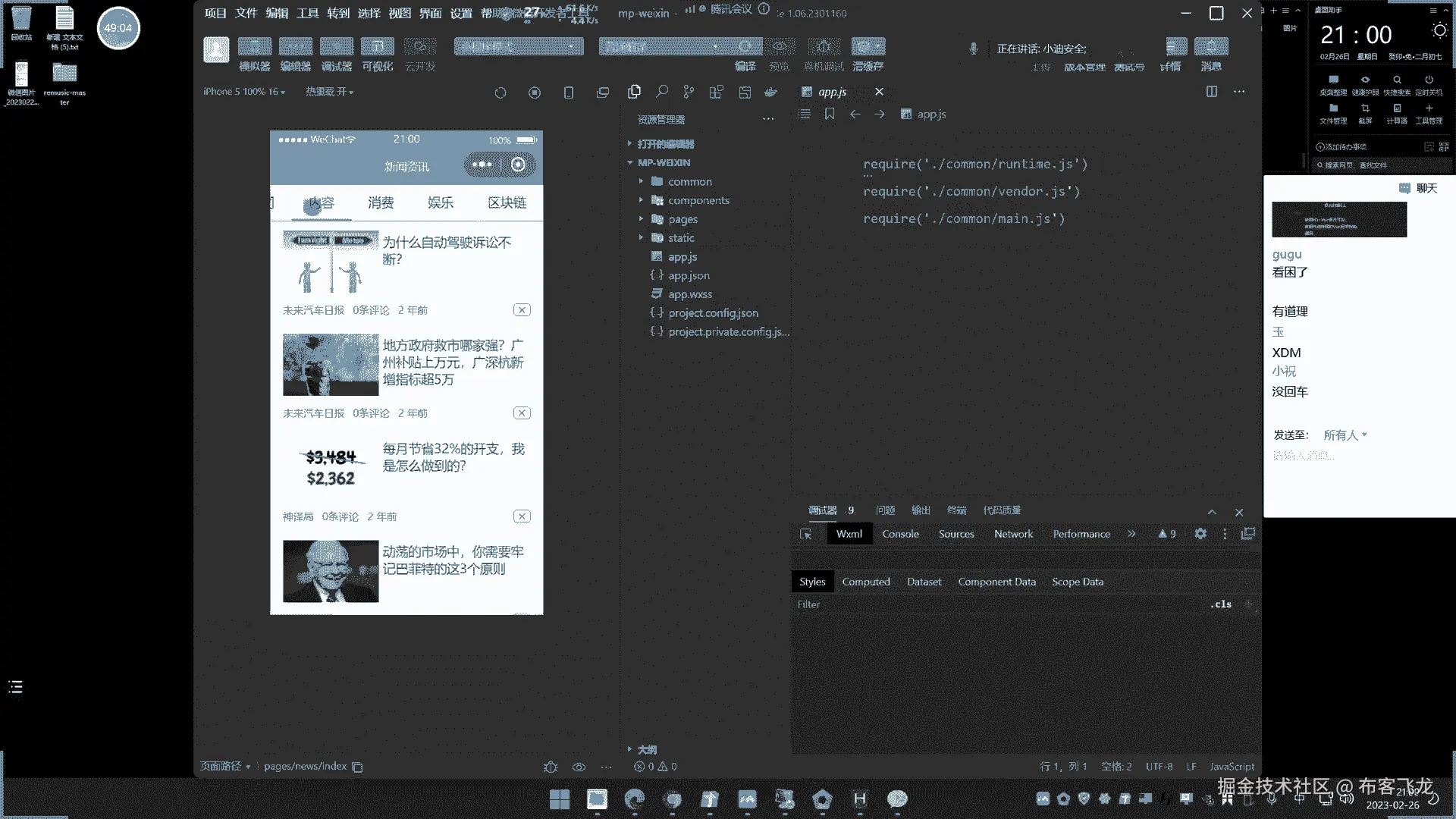Switch to the Console tab
1456x819 pixels.
(x=900, y=534)
